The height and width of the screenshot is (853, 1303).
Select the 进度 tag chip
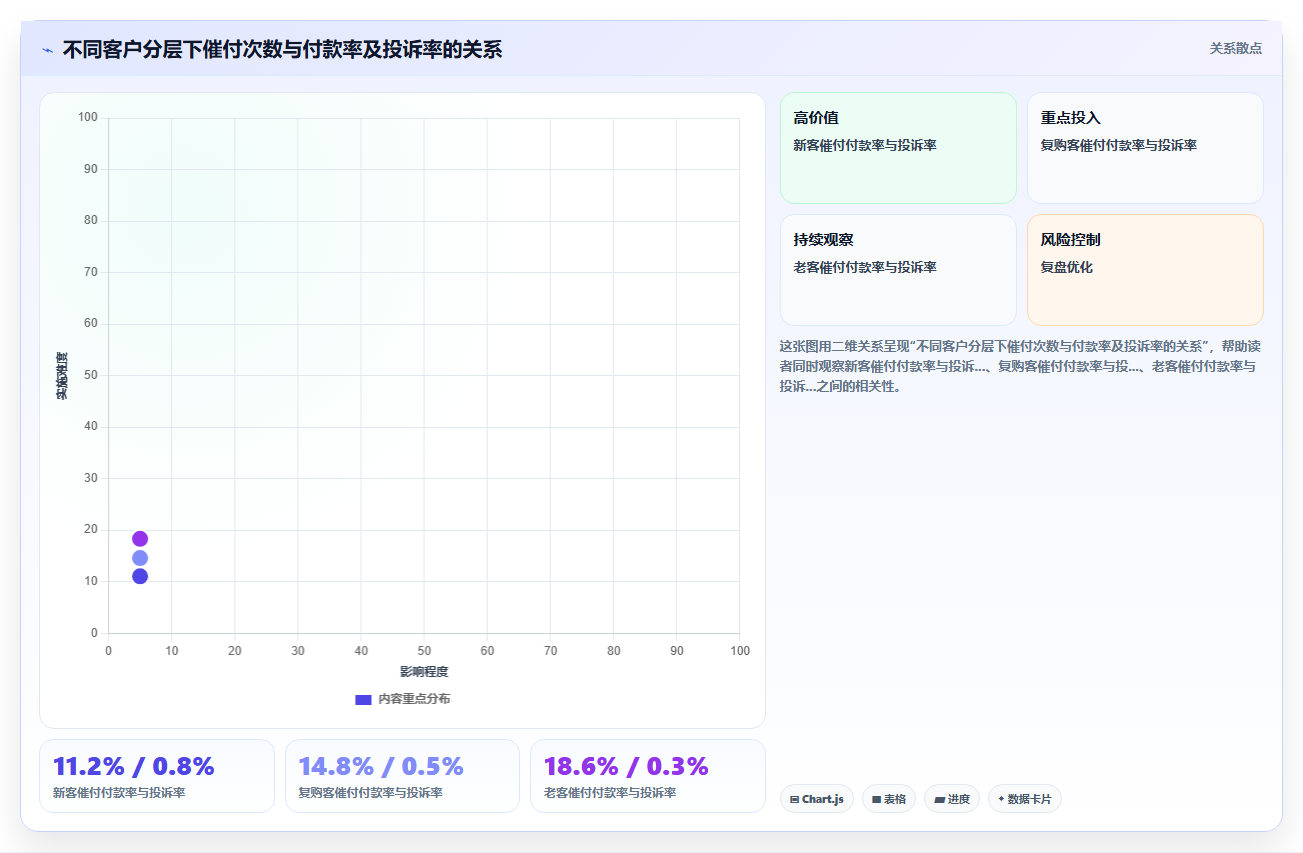tap(951, 799)
